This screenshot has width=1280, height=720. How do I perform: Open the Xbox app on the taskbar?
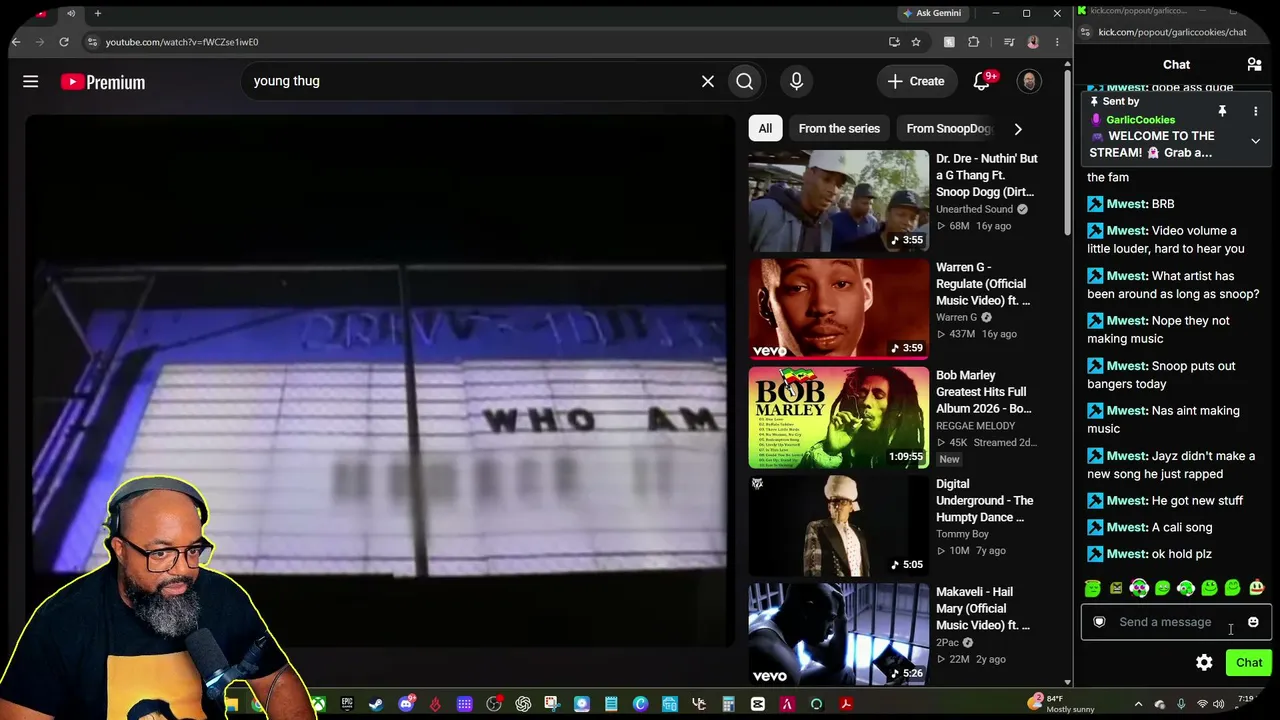click(x=318, y=704)
